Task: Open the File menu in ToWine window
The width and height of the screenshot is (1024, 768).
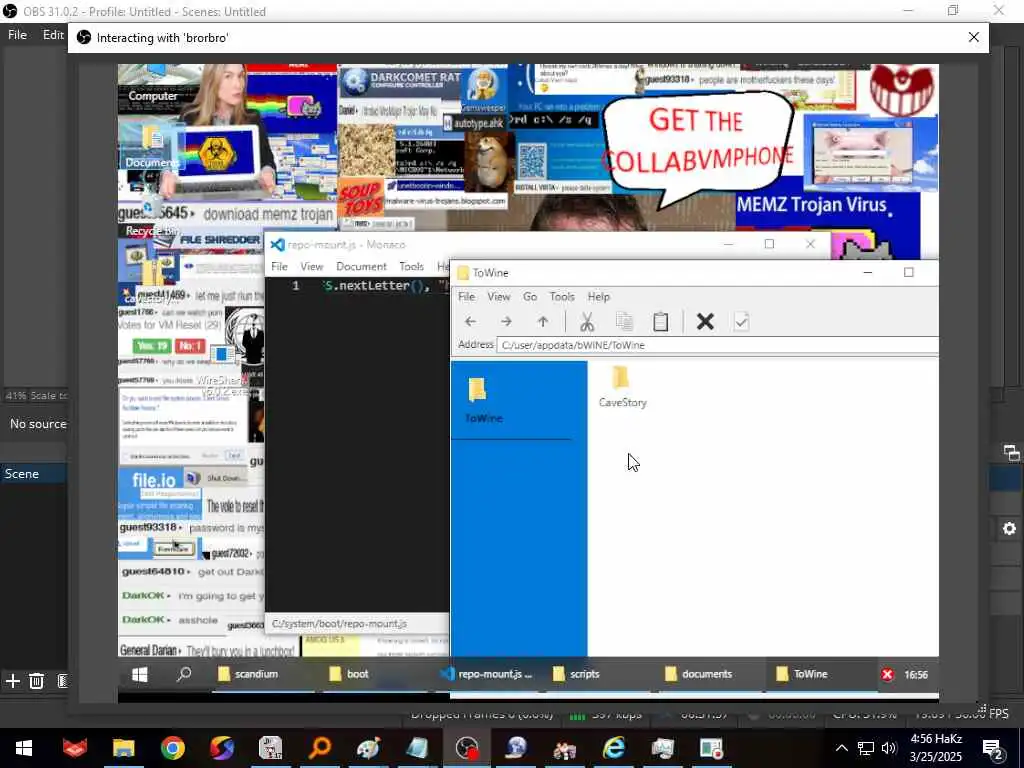Action: coord(466,296)
